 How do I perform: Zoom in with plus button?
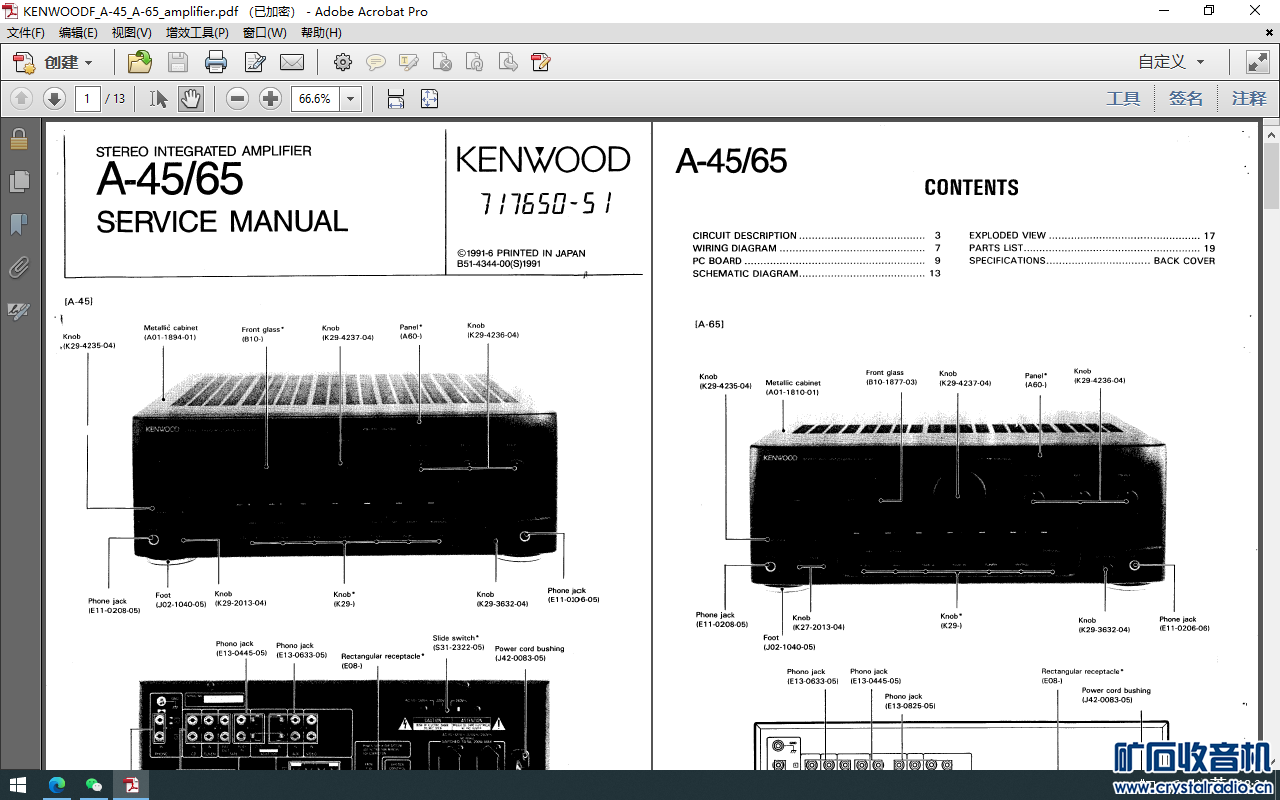pos(270,98)
